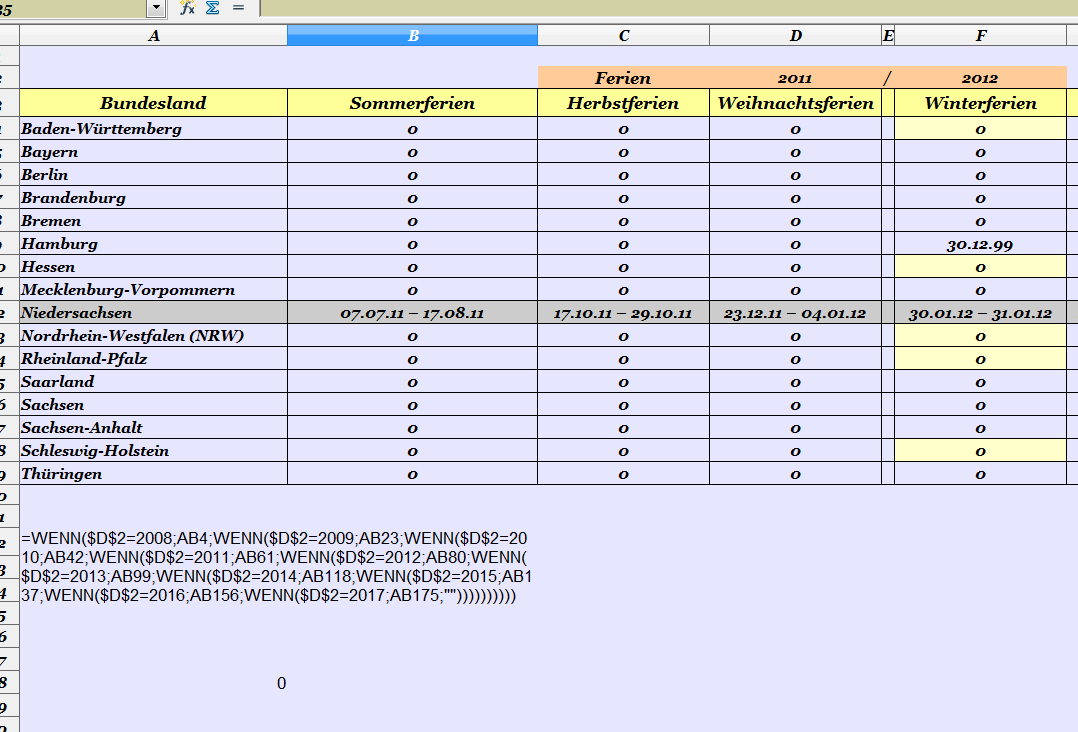This screenshot has width=1078, height=732.
Task: Select column D header
Action: [795, 36]
